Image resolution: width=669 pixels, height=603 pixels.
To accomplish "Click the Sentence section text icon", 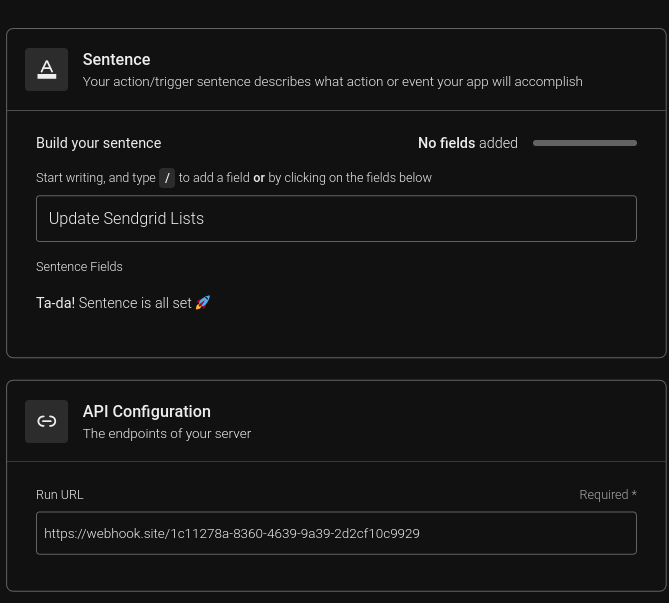I will coord(47,70).
